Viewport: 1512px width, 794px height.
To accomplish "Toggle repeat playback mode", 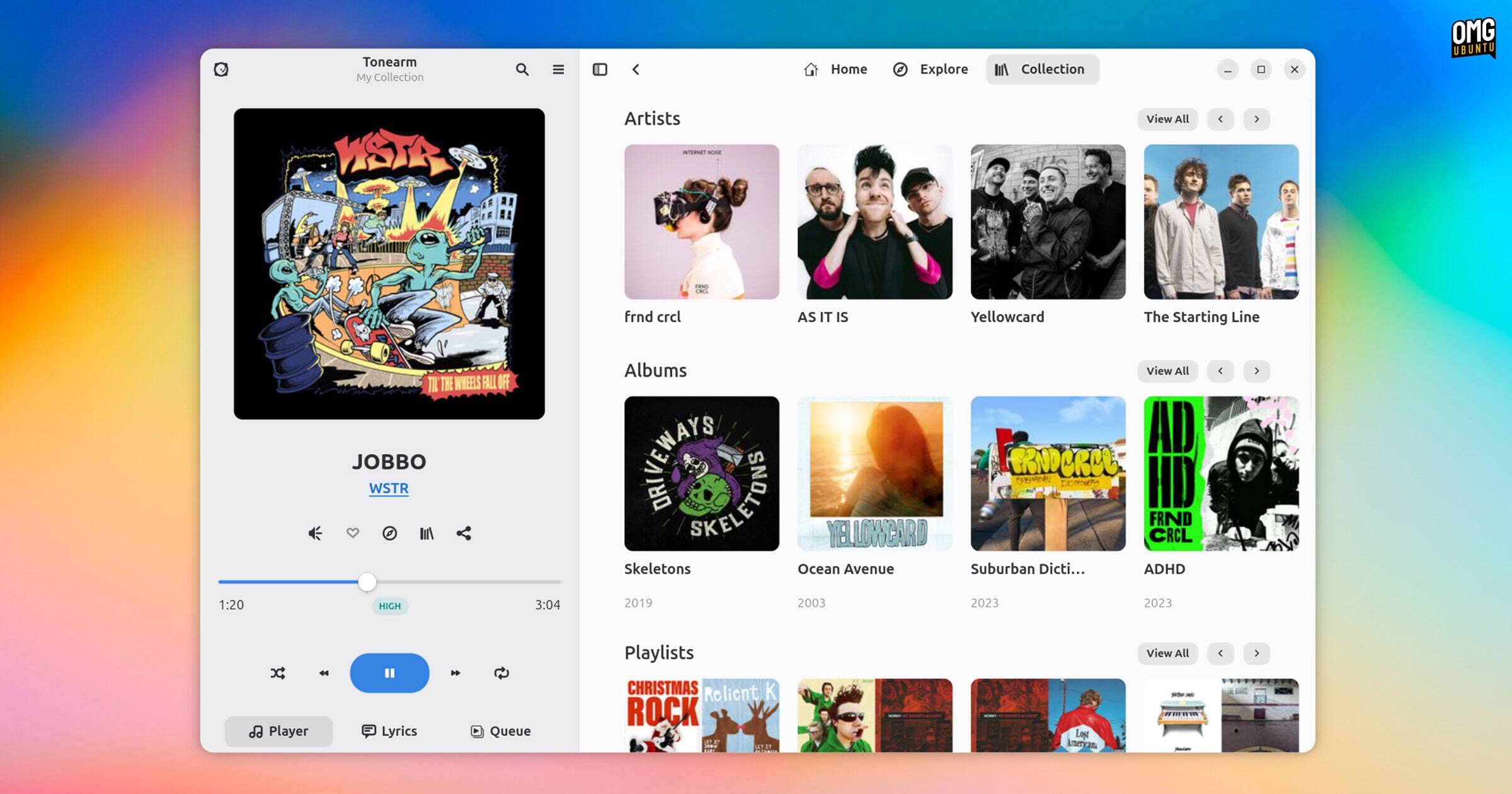I will pos(501,673).
